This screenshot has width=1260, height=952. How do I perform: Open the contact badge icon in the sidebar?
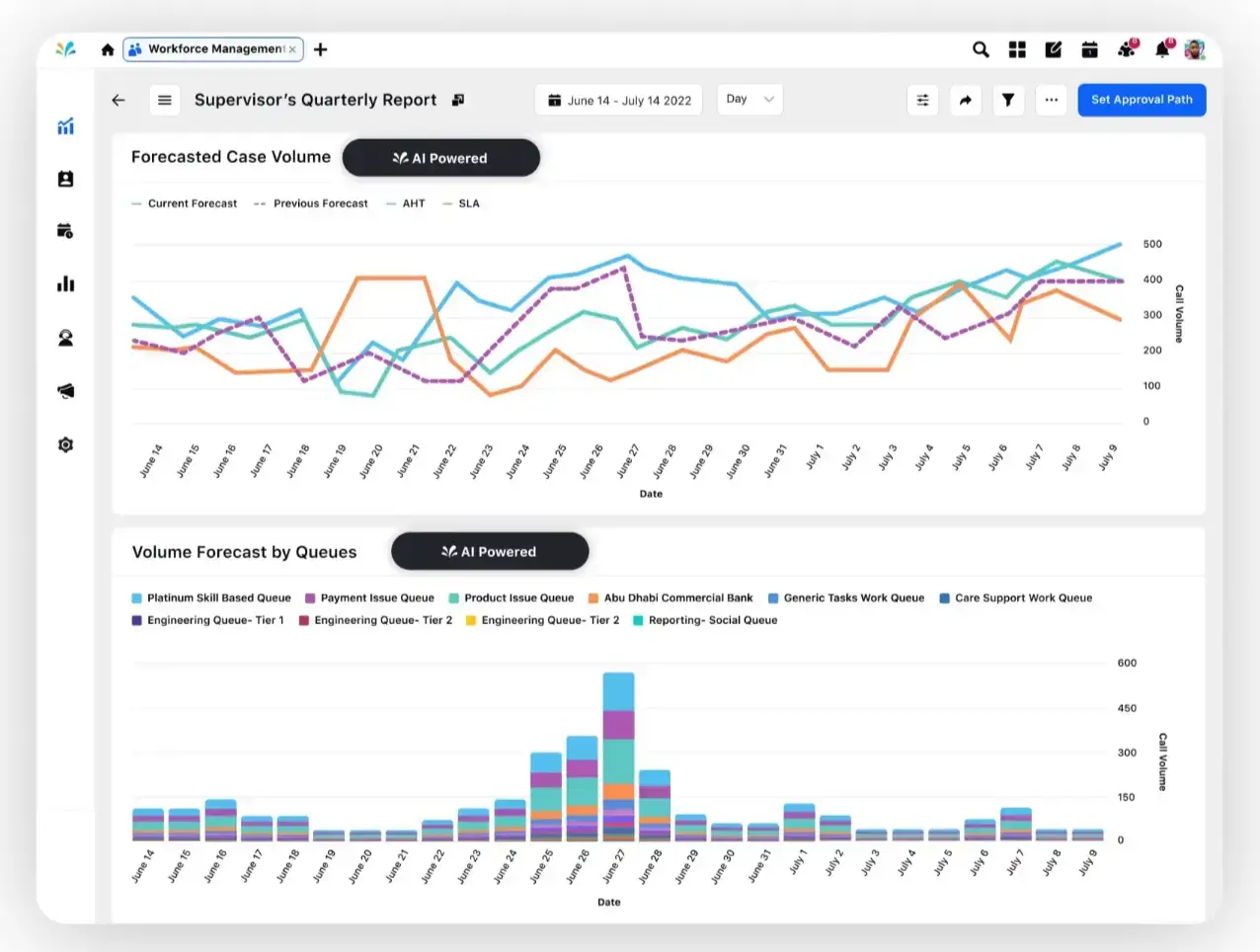tap(65, 179)
